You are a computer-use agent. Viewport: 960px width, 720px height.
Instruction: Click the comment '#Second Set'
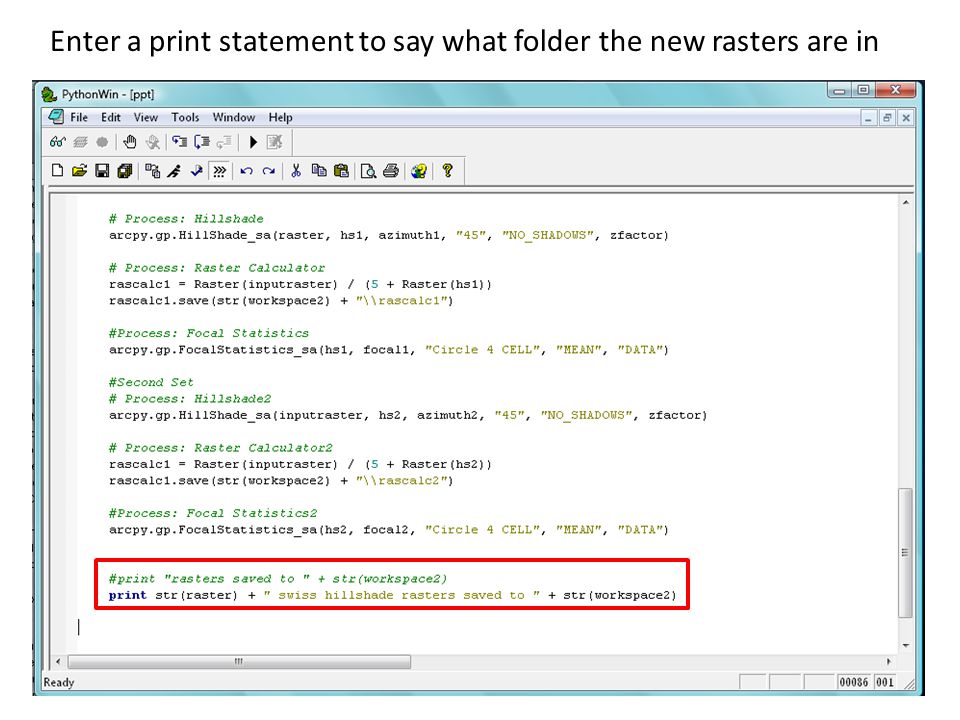click(x=151, y=382)
